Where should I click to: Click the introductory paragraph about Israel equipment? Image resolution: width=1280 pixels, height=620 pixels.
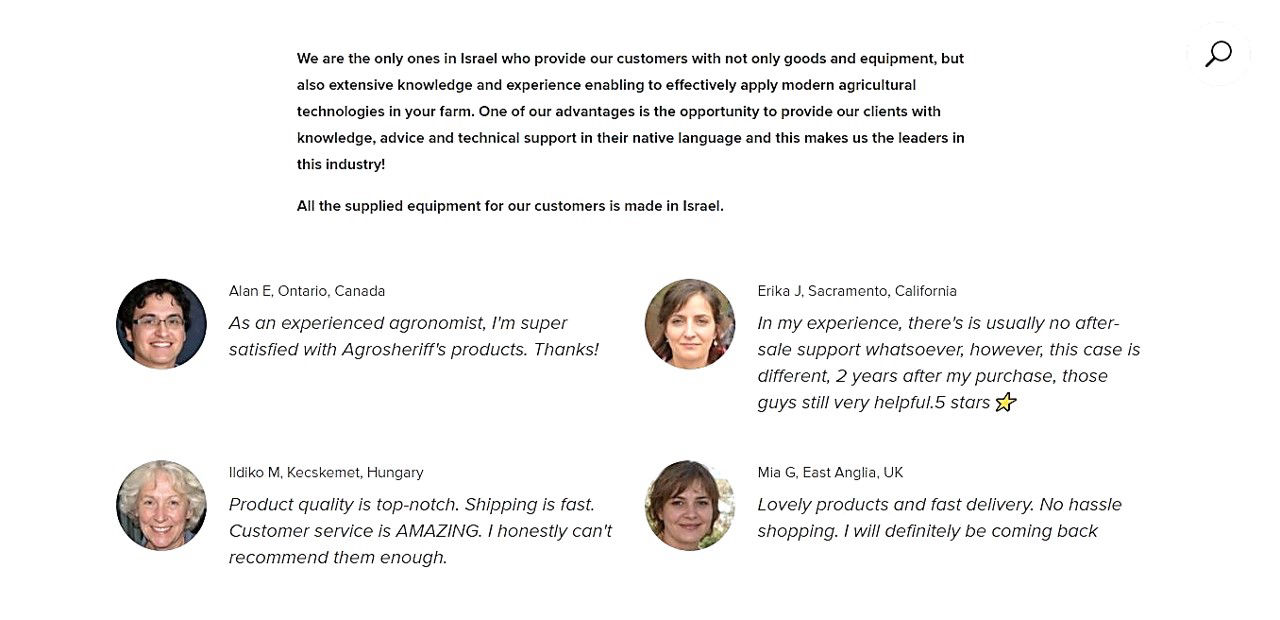pyautogui.click(x=630, y=110)
